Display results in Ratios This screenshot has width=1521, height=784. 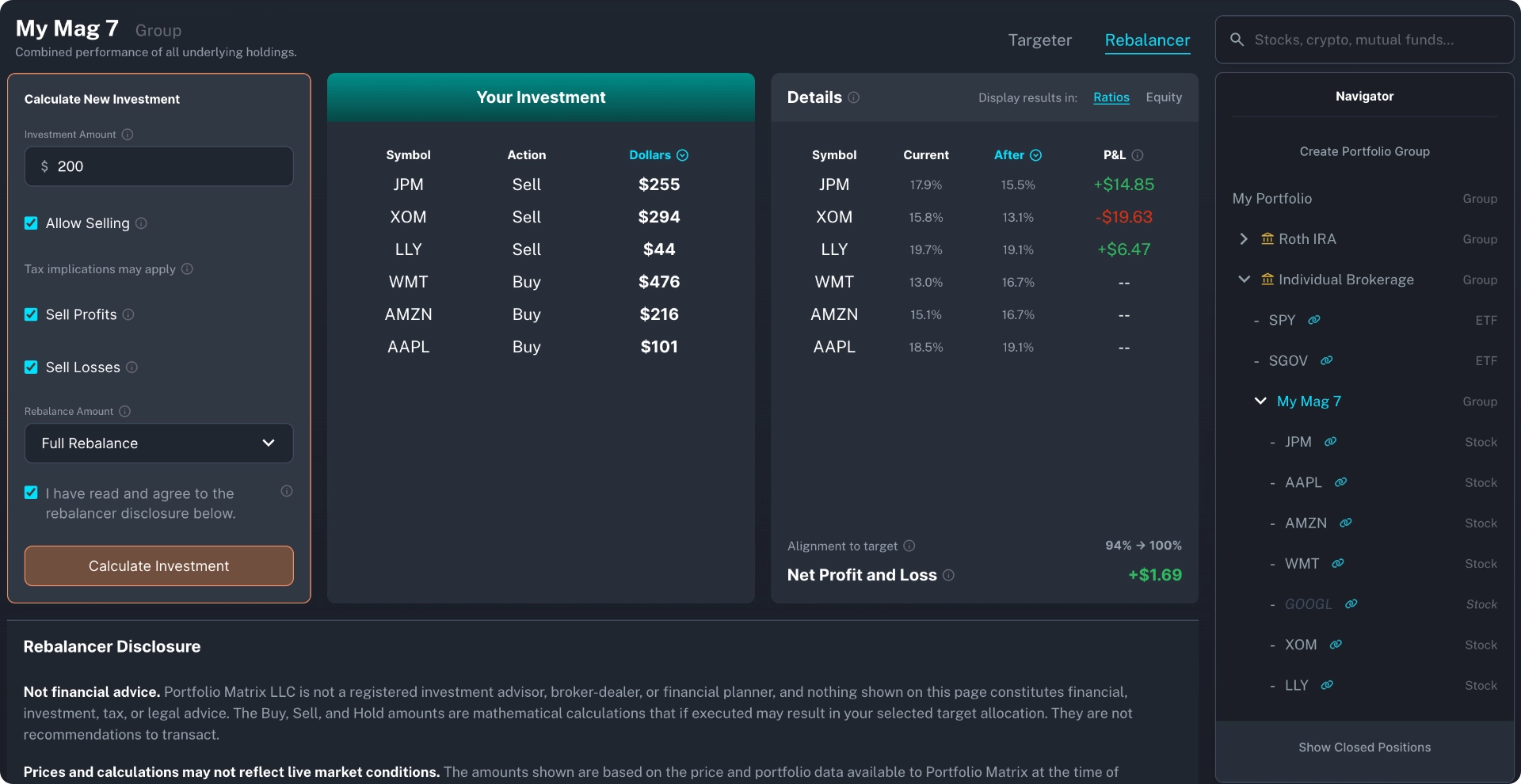click(x=1111, y=97)
